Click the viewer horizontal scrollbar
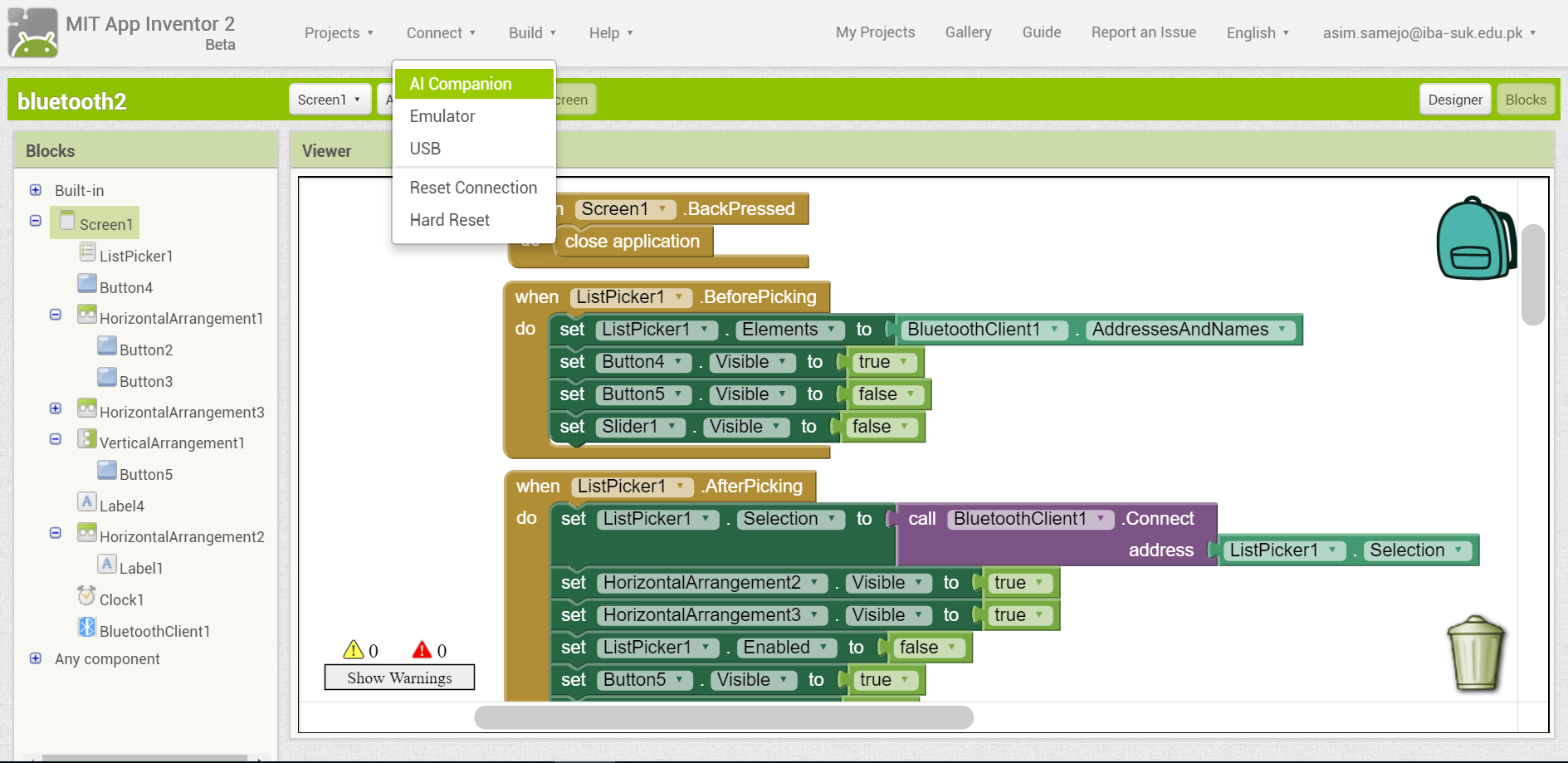 tap(724, 717)
